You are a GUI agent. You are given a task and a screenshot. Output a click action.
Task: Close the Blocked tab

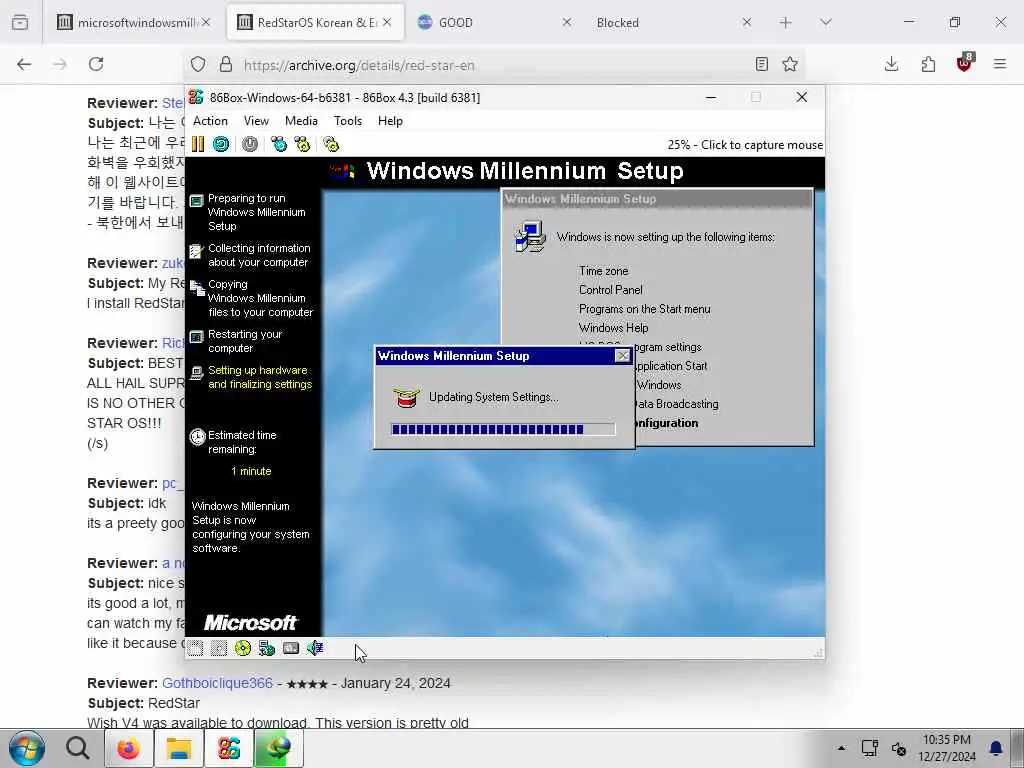click(747, 22)
